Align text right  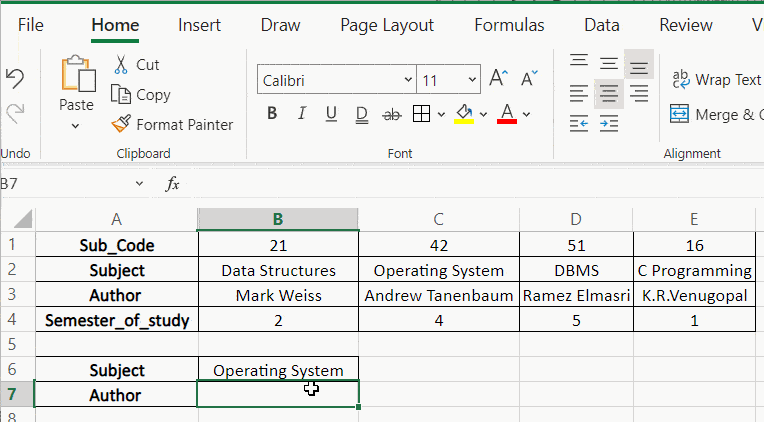(639, 93)
